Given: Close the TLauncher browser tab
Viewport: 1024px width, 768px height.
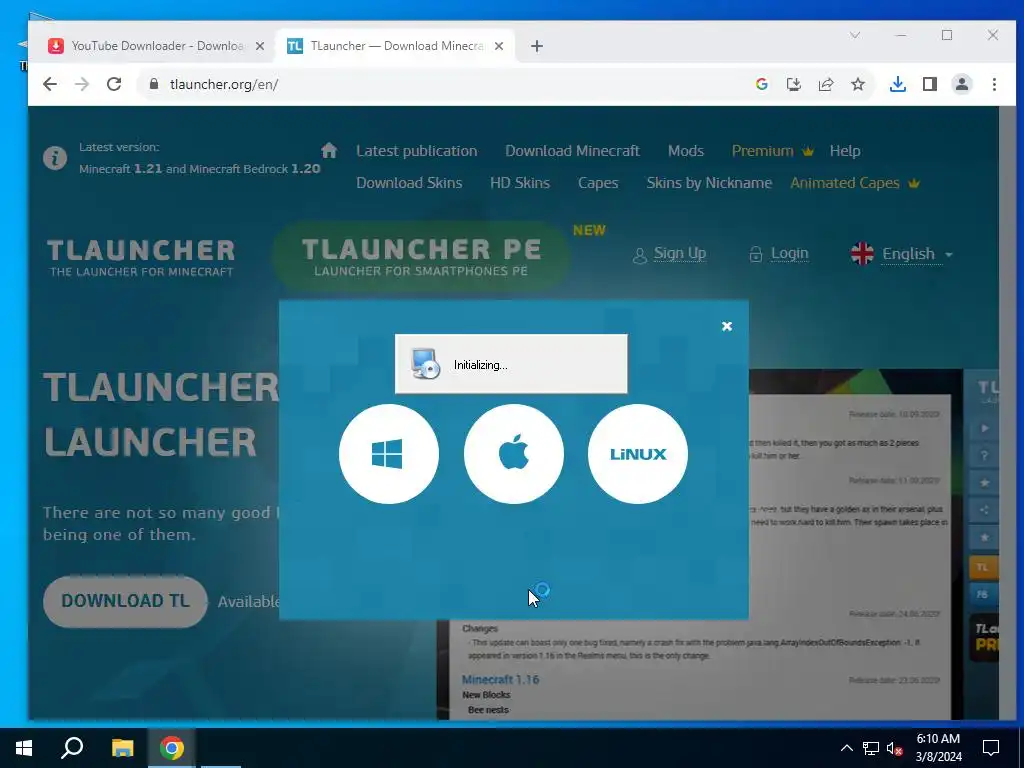Looking at the screenshot, I should point(499,46).
